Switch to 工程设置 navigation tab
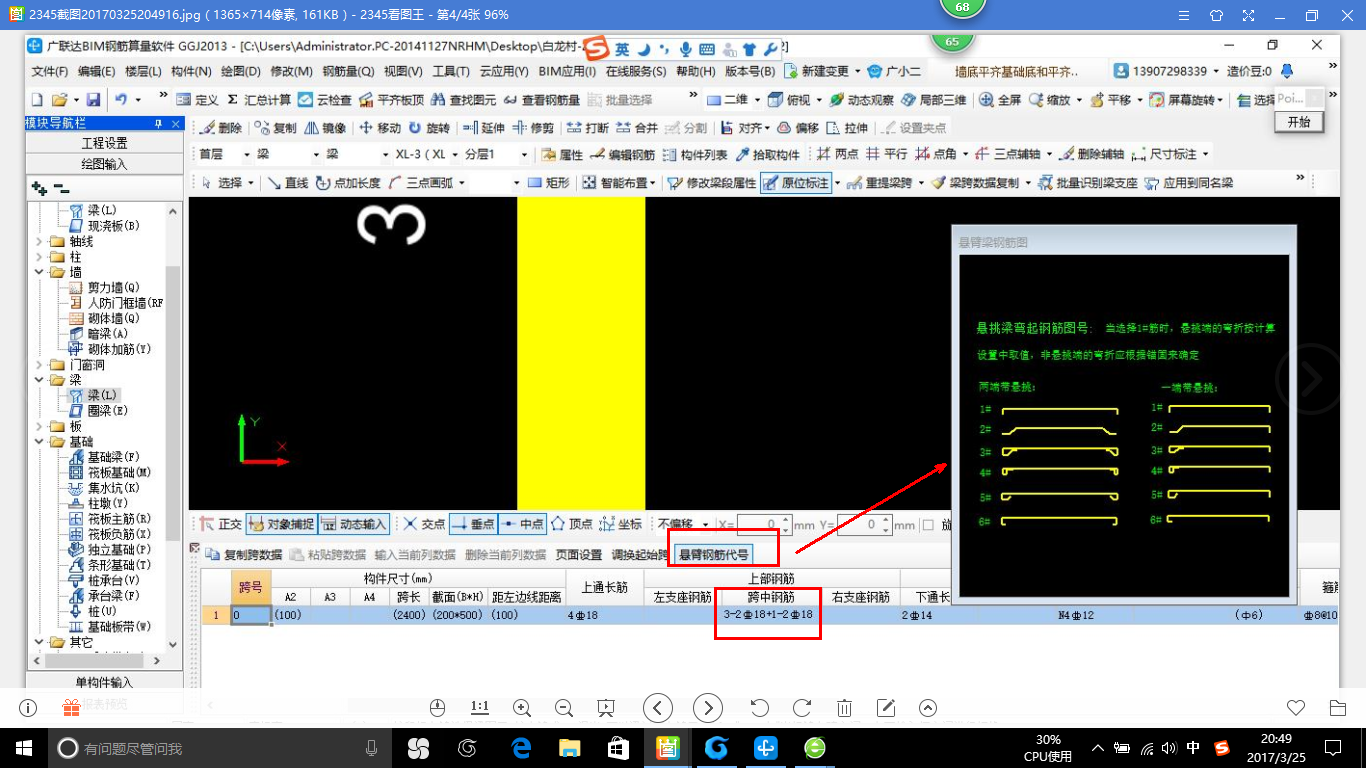 pyautogui.click(x=104, y=143)
